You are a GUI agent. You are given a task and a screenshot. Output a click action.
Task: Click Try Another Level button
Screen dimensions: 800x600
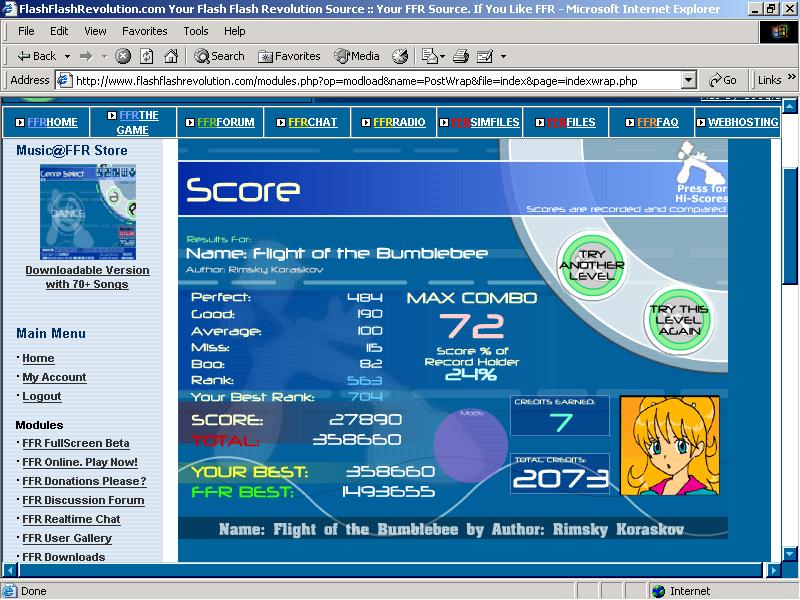click(592, 265)
